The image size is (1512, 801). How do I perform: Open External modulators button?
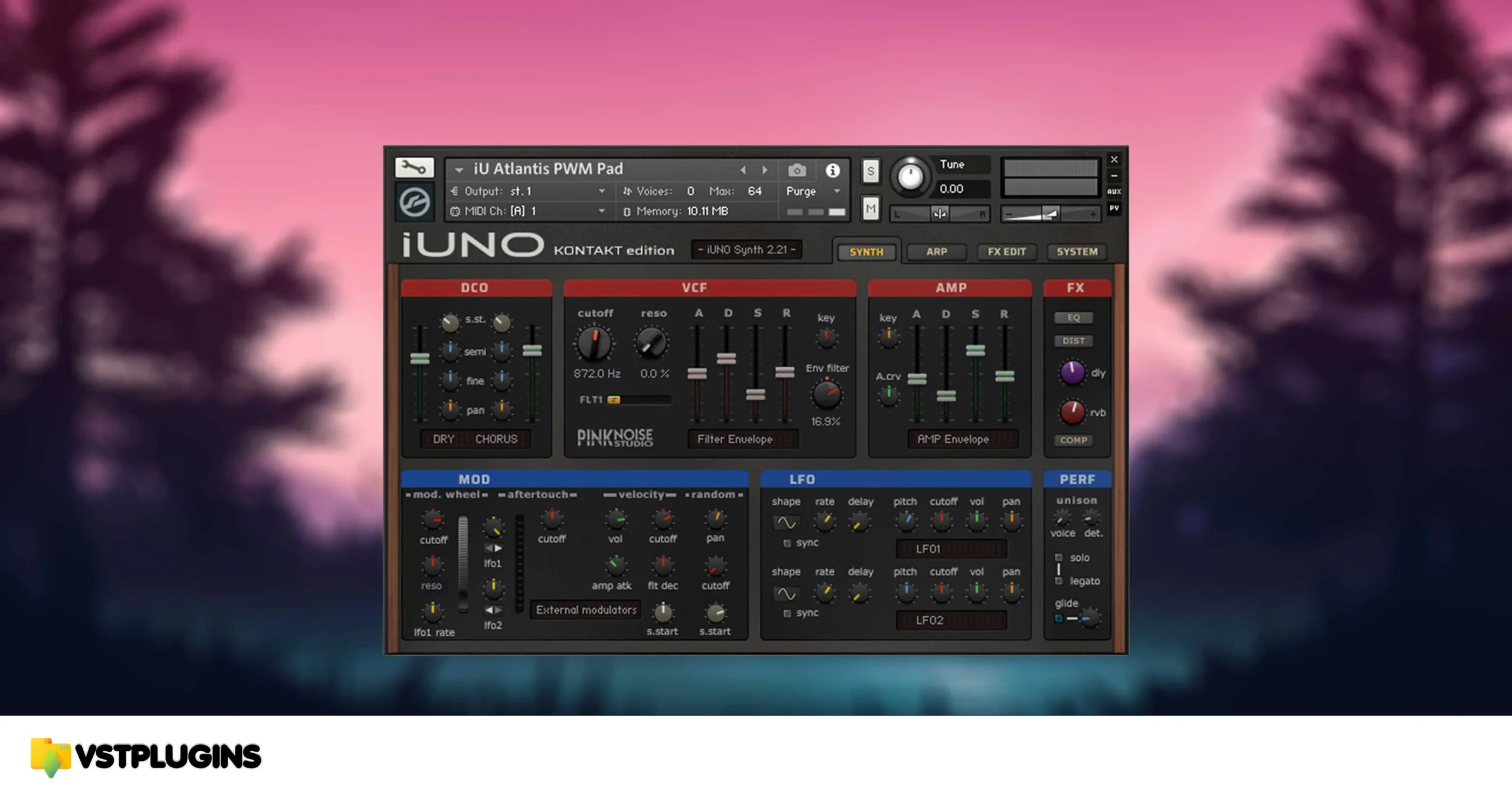click(x=586, y=610)
